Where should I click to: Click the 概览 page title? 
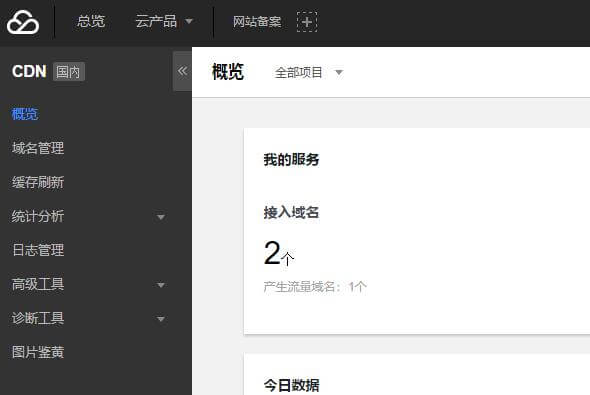[228, 72]
